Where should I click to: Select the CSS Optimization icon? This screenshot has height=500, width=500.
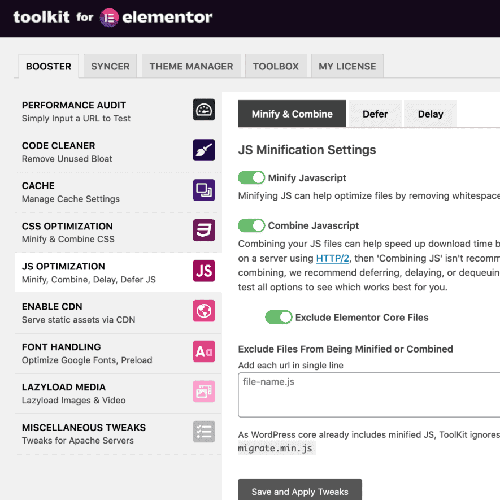tap(204, 230)
